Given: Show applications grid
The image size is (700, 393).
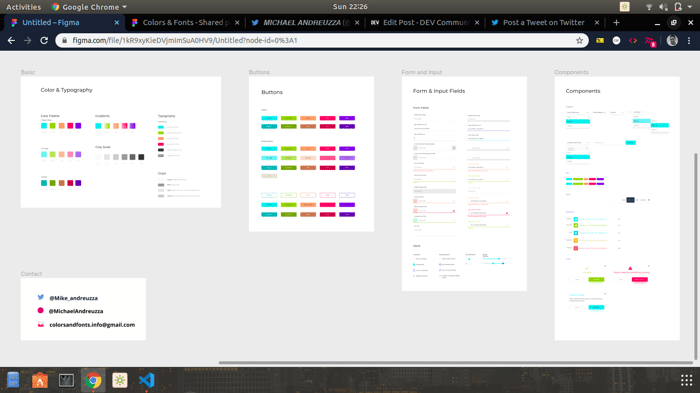Looking at the screenshot, I should pyautogui.click(x=686, y=380).
